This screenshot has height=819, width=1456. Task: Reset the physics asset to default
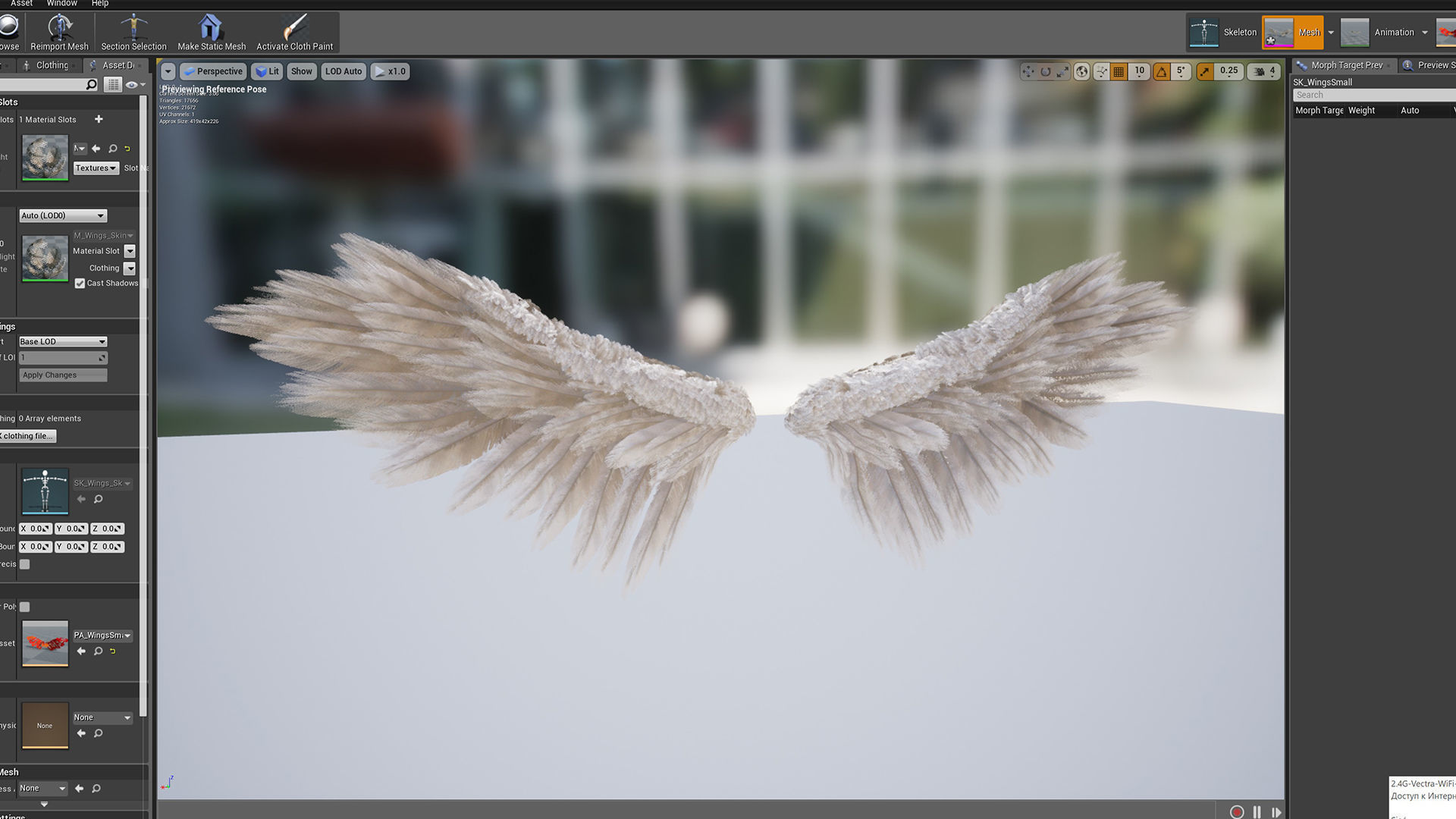click(113, 651)
